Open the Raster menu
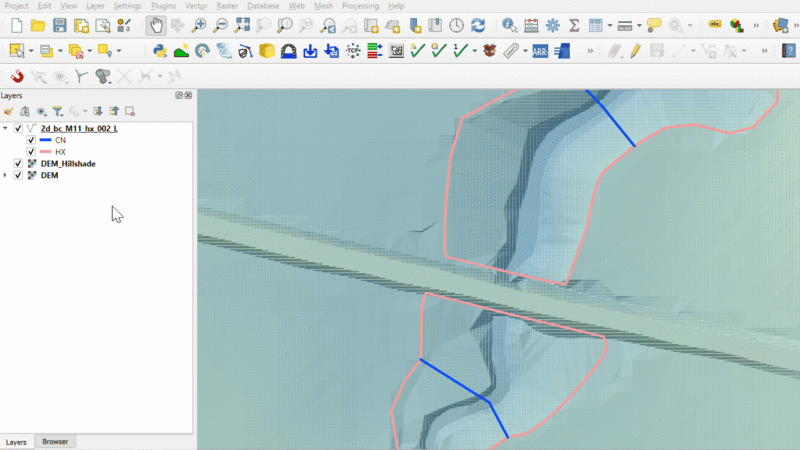This screenshot has height=450, width=800. point(225,6)
